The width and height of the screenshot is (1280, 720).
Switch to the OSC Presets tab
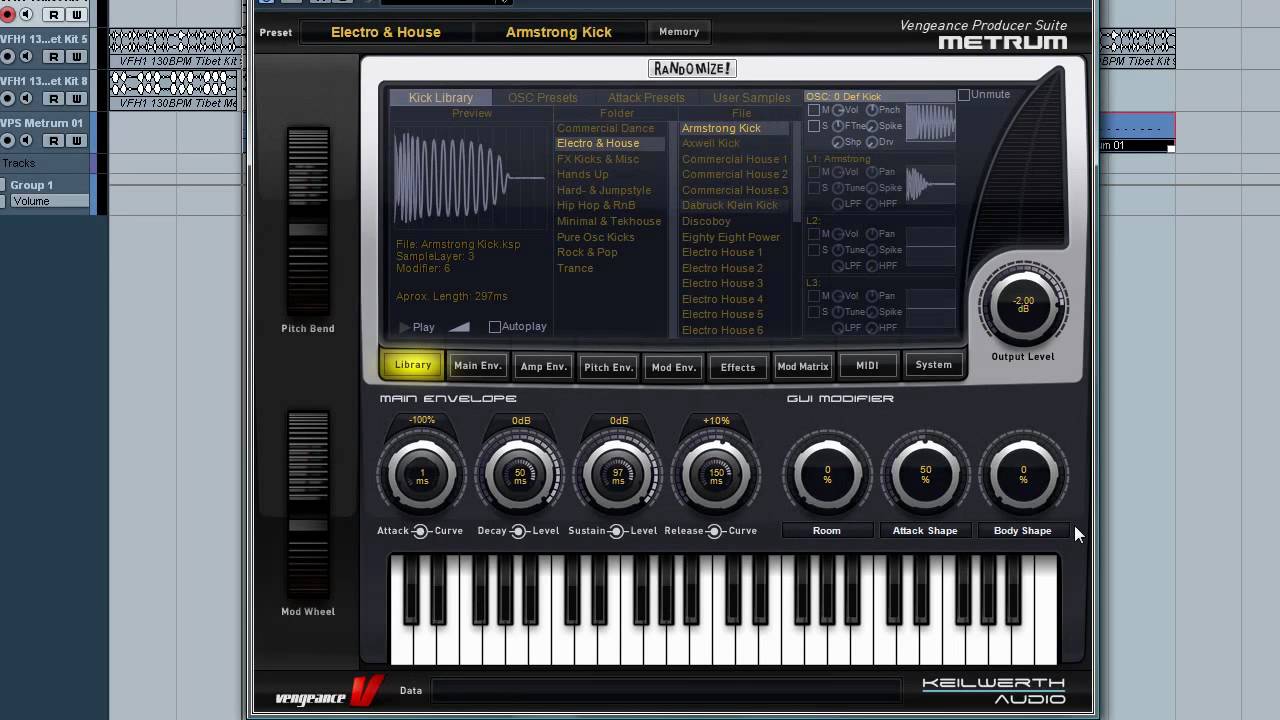pyautogui.click(x=543, y=98)
